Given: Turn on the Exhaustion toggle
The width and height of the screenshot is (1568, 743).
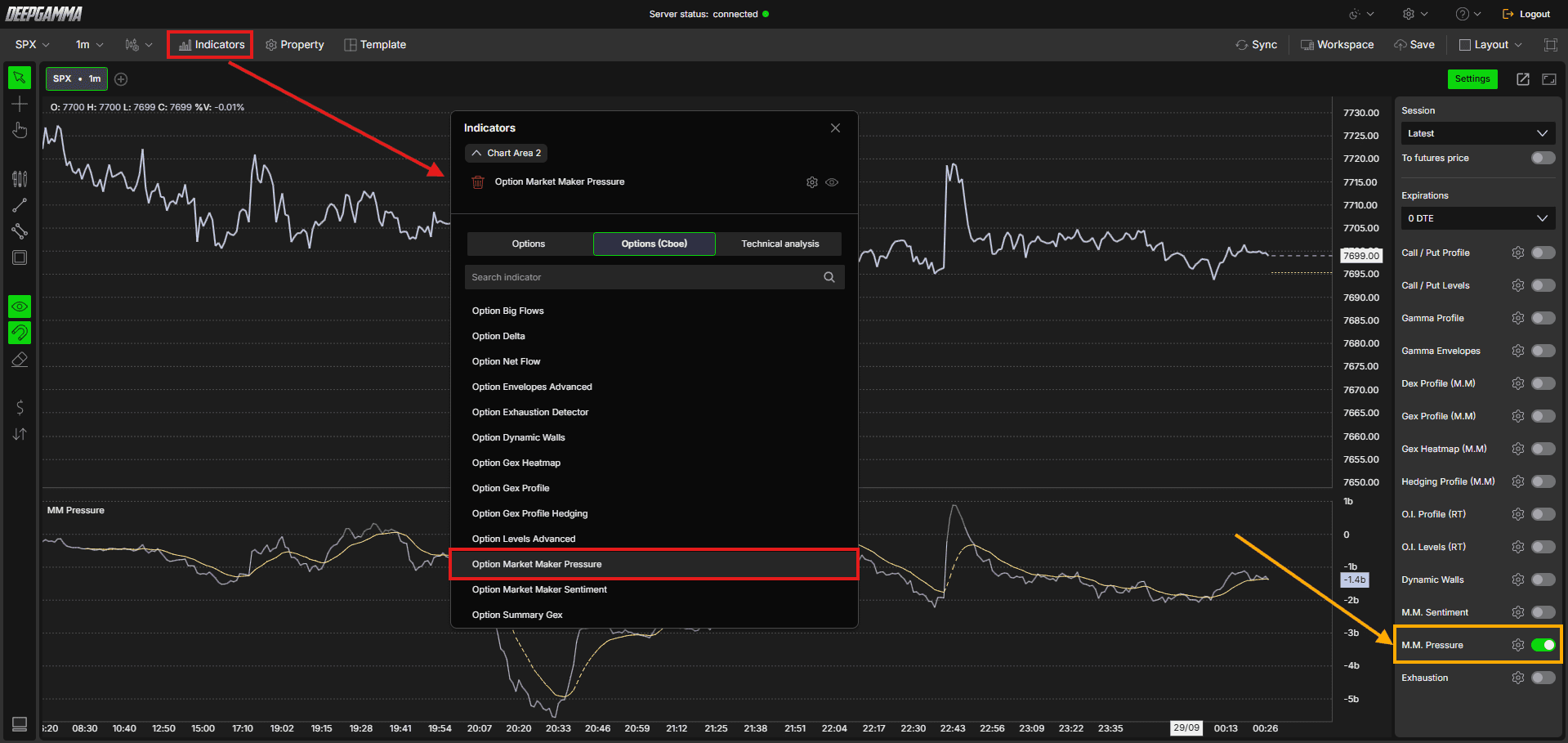Looking at the screenshot, I should click(1543, 678).
